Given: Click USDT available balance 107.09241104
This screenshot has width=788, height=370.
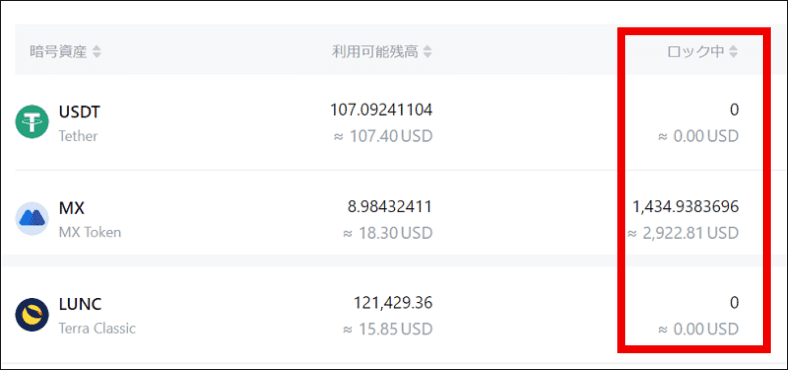Looking at the screenshot, I should click(381, 110).
